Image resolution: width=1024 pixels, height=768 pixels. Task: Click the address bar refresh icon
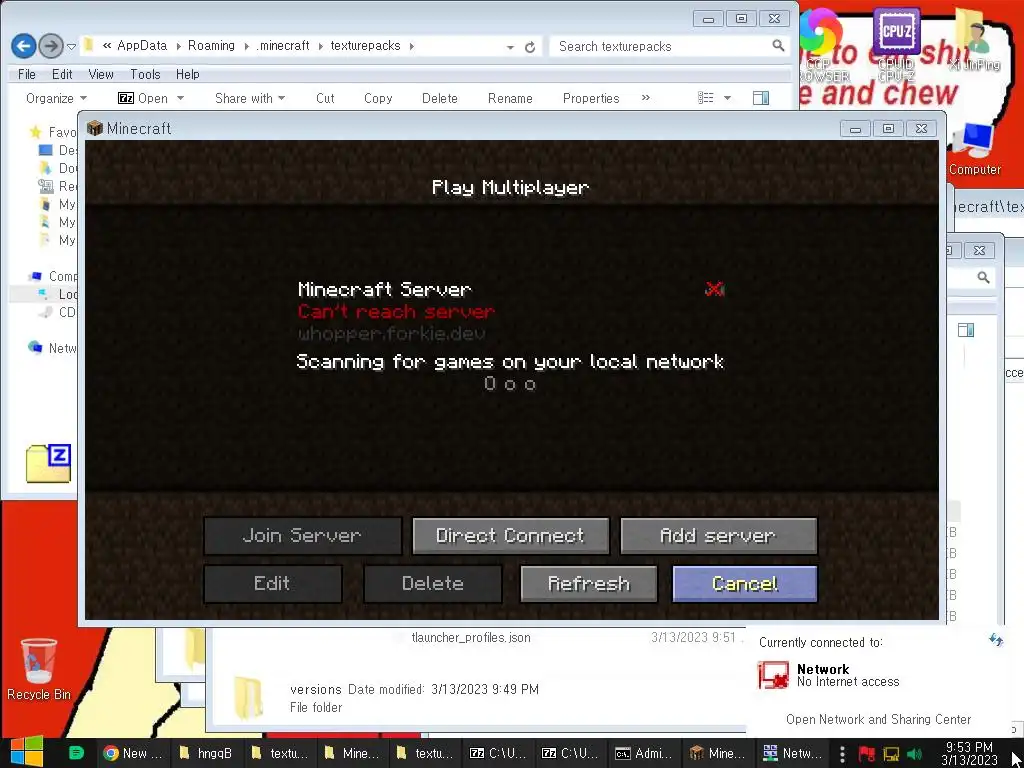(530, 47)
